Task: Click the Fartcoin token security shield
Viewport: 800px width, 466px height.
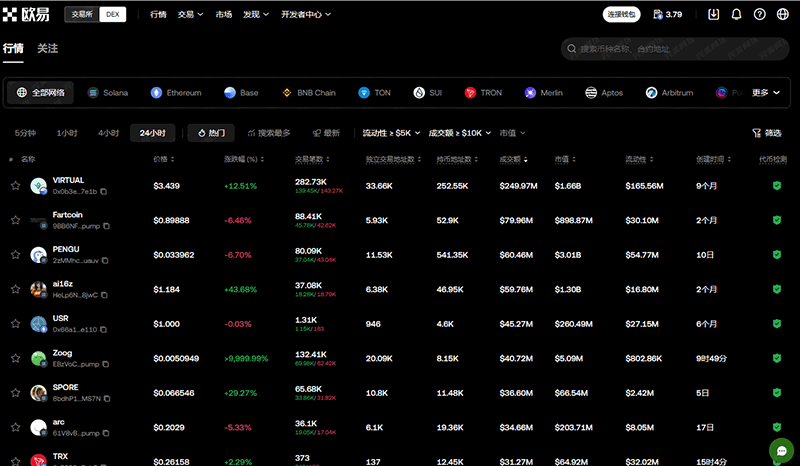Action: [x=777, y=220]
